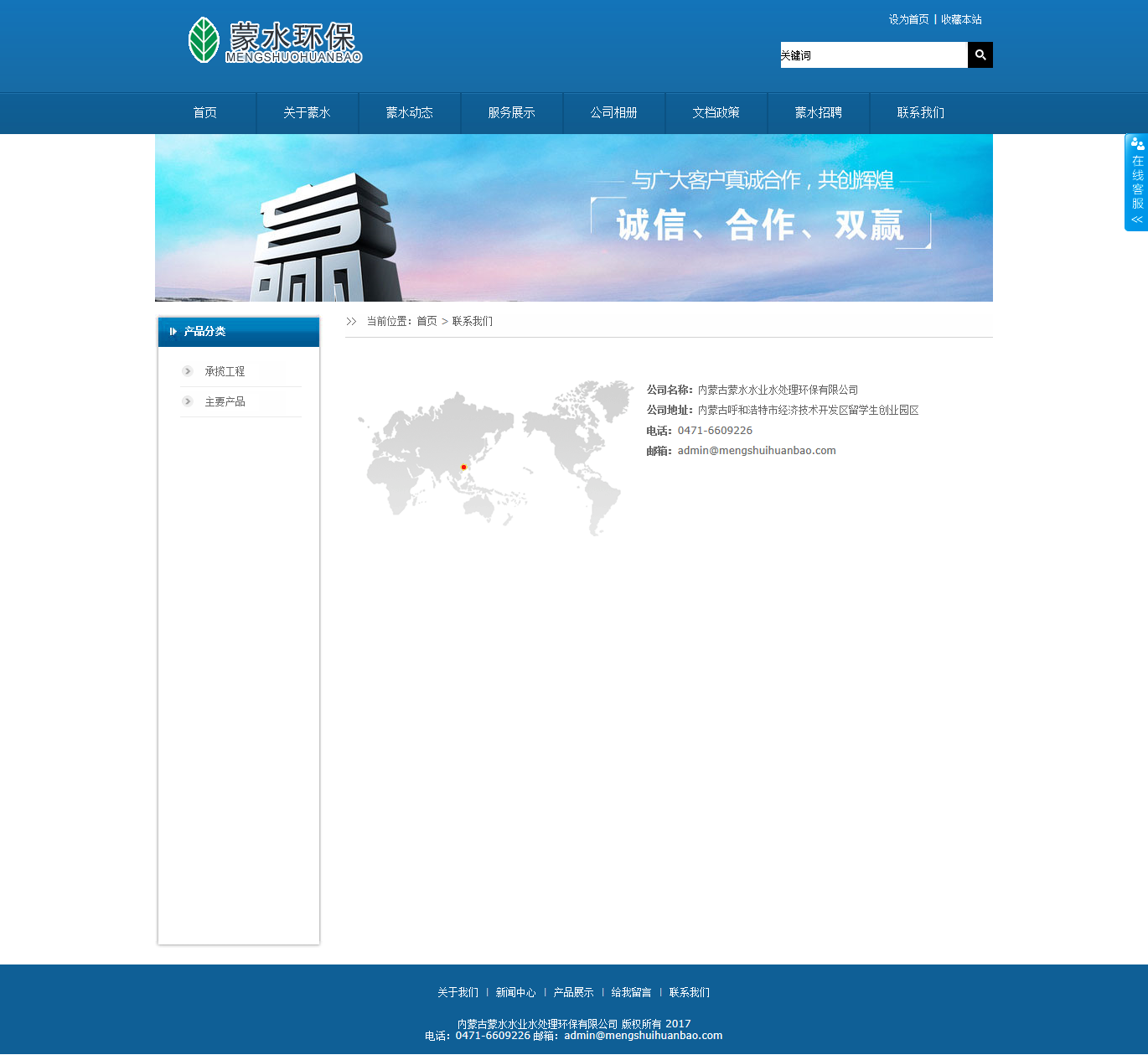Select 蒙水招聘 in the navigation bar

pos(818,113)
